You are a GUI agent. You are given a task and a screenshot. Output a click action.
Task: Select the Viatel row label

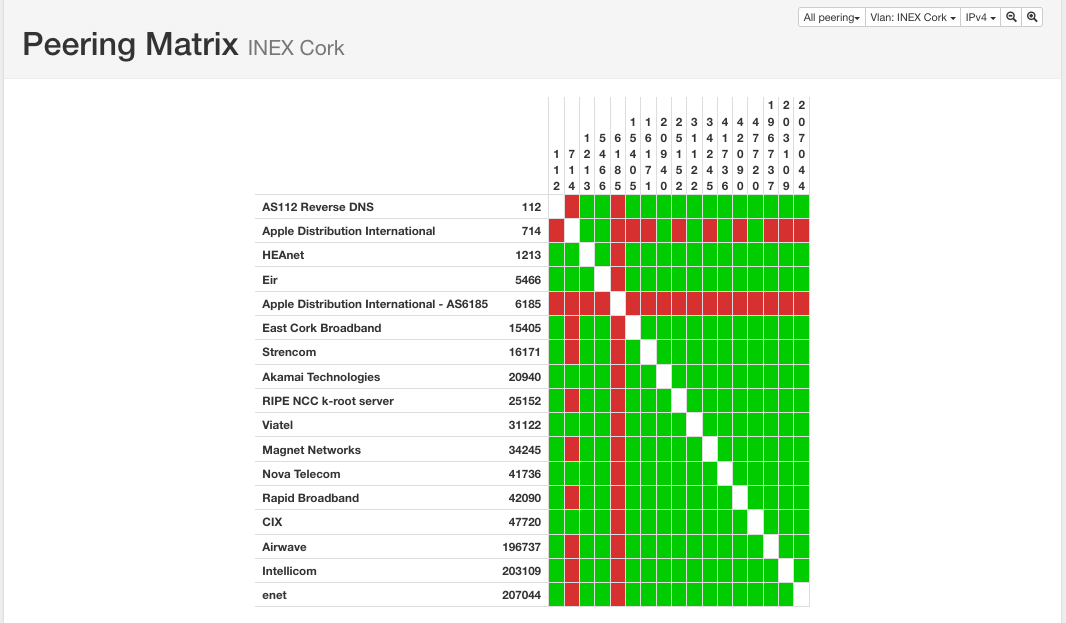tap(277, 425)
